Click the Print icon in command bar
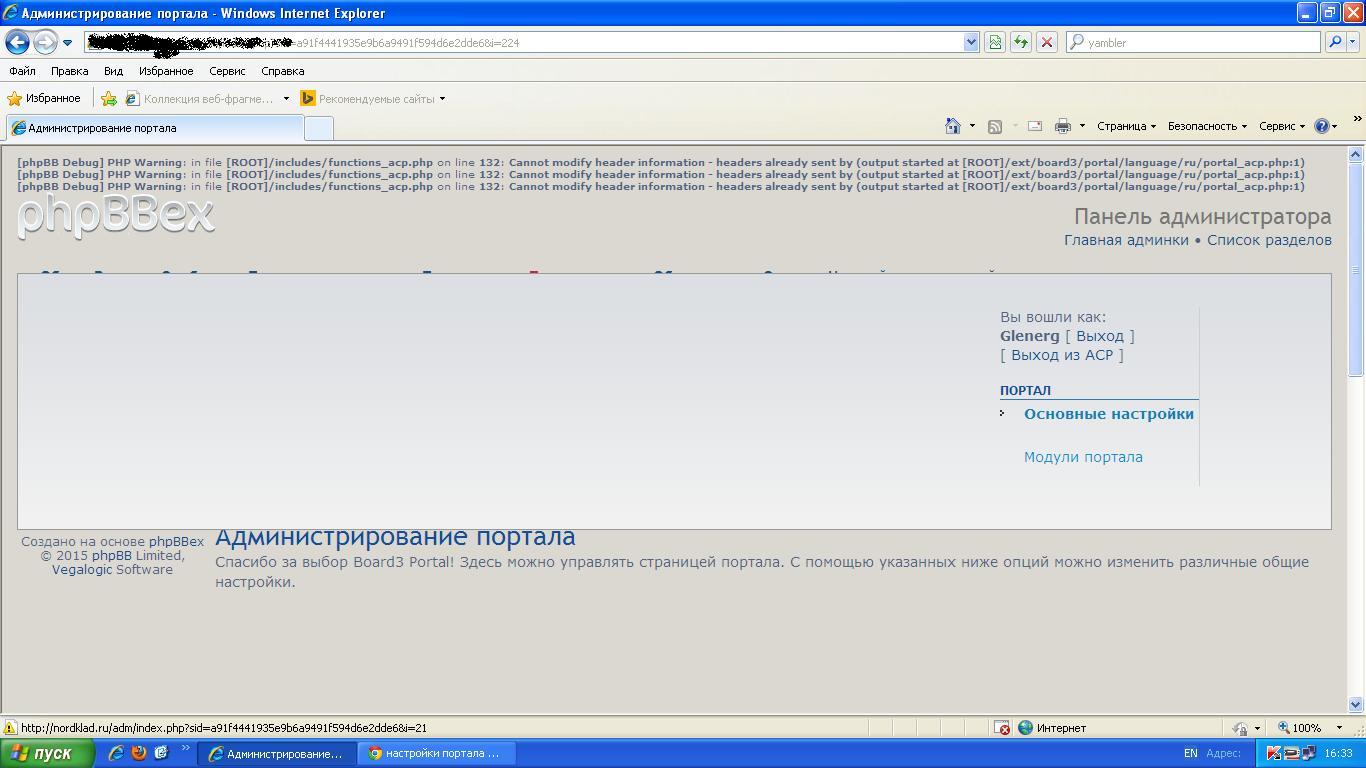The height and width of the screenshot is (768, 1366). click(1062, 126)
